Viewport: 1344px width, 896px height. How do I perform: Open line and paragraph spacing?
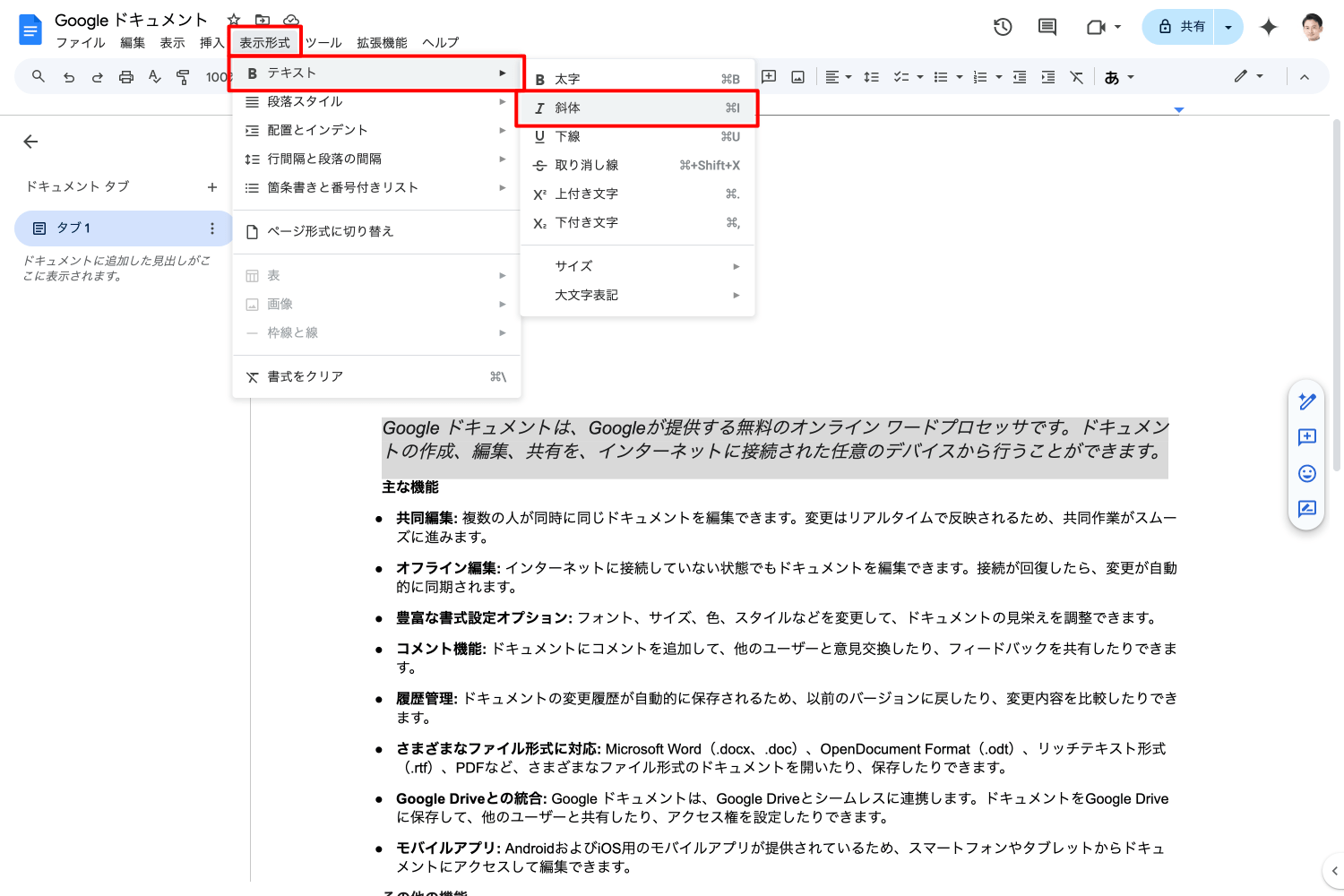coord(871,77)
